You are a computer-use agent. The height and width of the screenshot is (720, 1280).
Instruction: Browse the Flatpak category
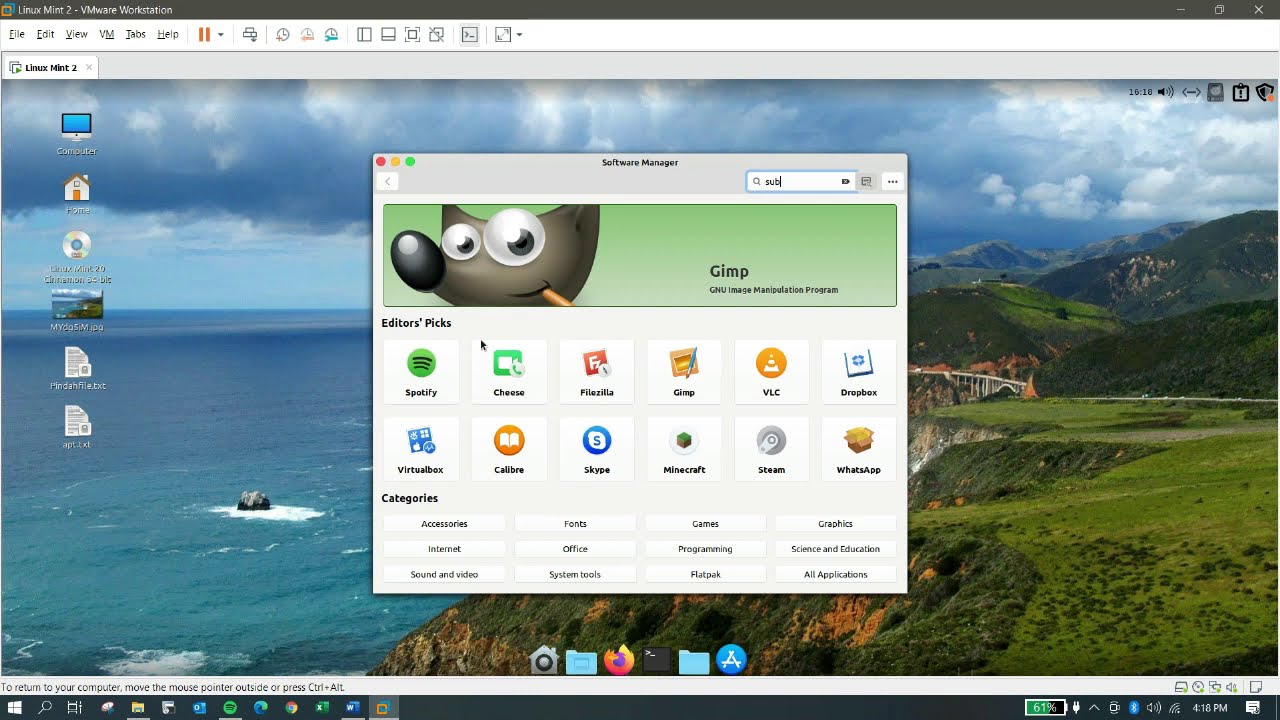click(705, 574)
